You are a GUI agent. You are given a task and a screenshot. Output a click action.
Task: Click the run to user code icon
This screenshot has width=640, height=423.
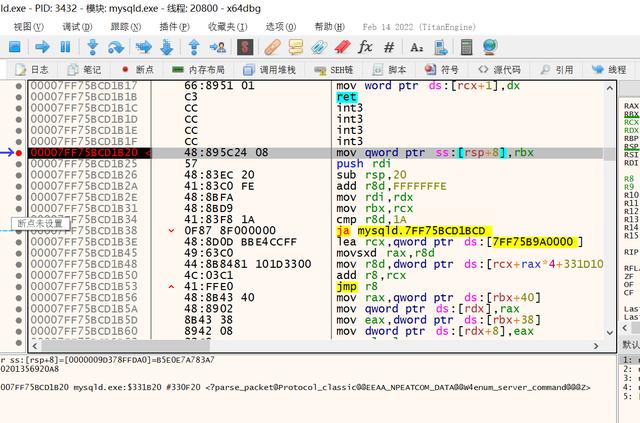coord(218,47)
